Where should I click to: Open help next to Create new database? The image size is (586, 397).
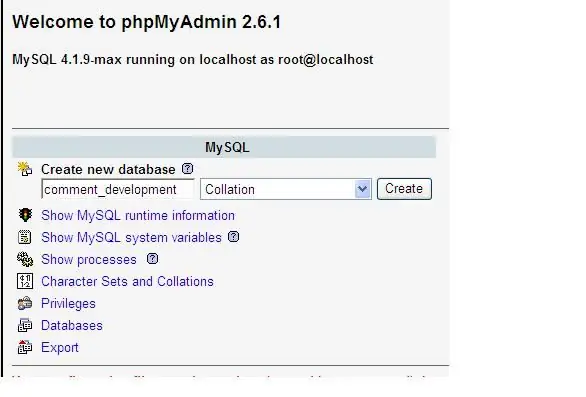(188, 169)
